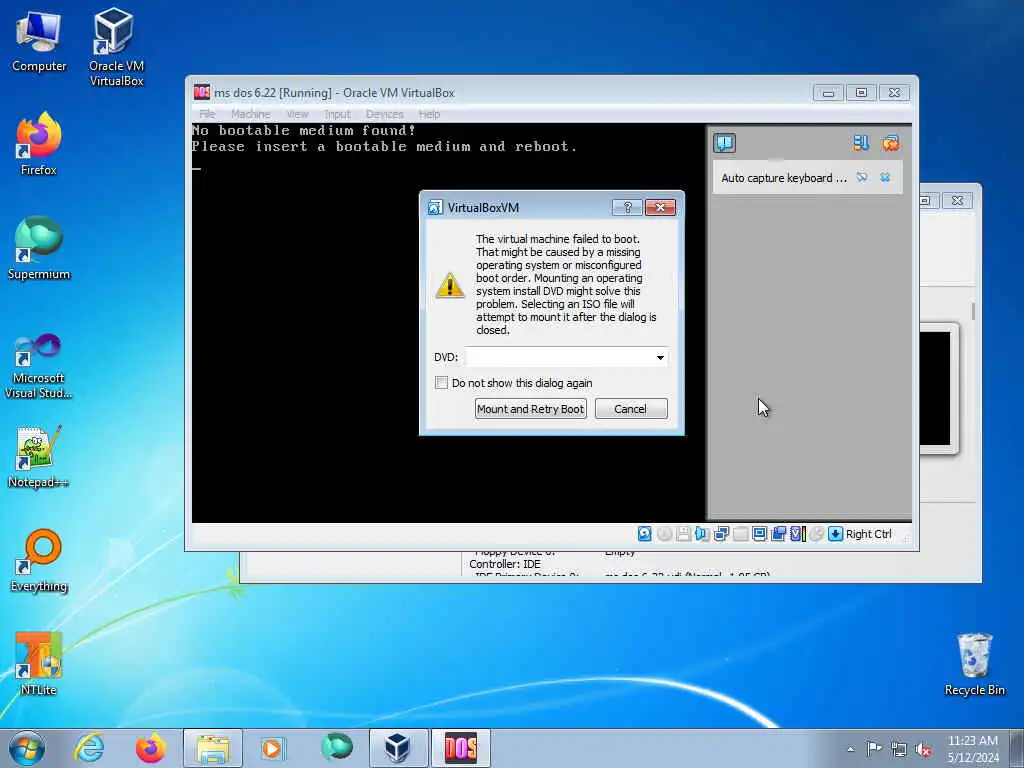Close the ms dos 6.22 VM window
This screenshot has width=1024, height=768.
click(x=895, y=93)
